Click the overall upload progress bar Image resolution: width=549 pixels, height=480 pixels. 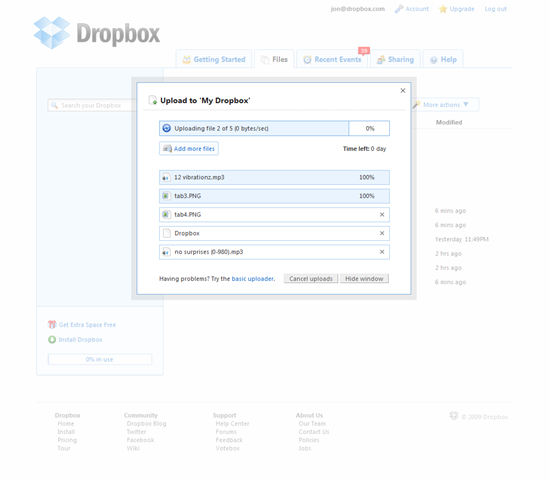[x=274, y=128]
